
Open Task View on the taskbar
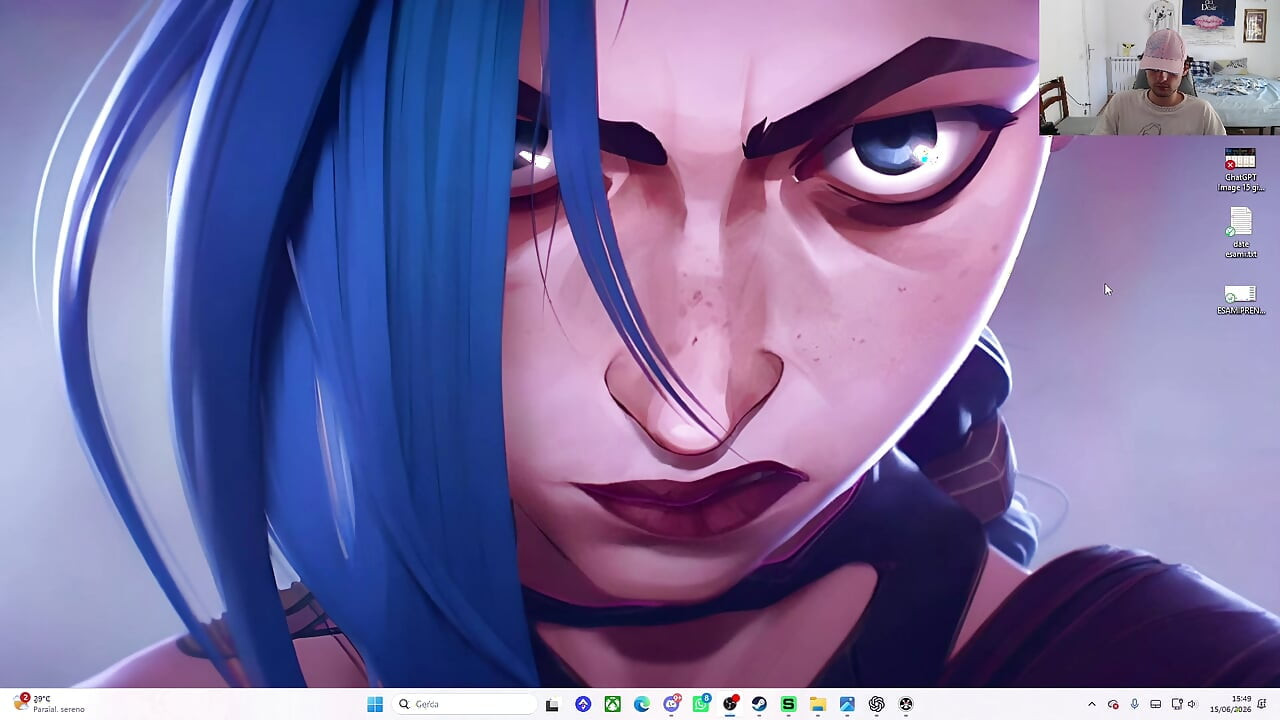coord(552,704)
